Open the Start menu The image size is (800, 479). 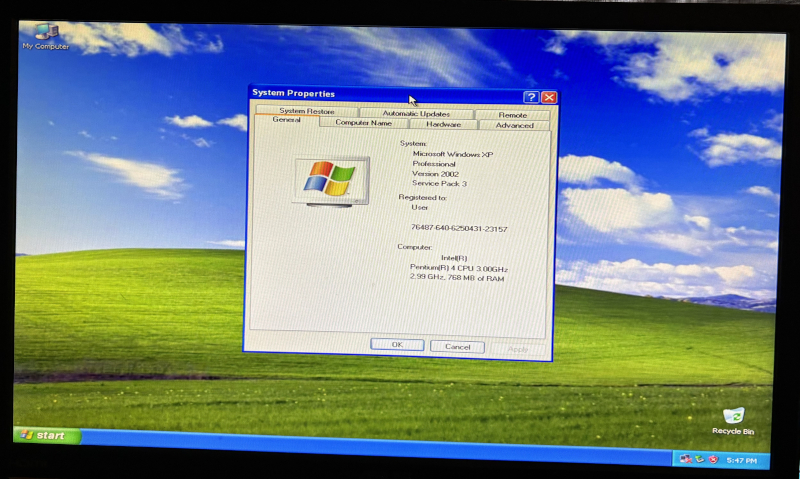click(x=45, y=435)
